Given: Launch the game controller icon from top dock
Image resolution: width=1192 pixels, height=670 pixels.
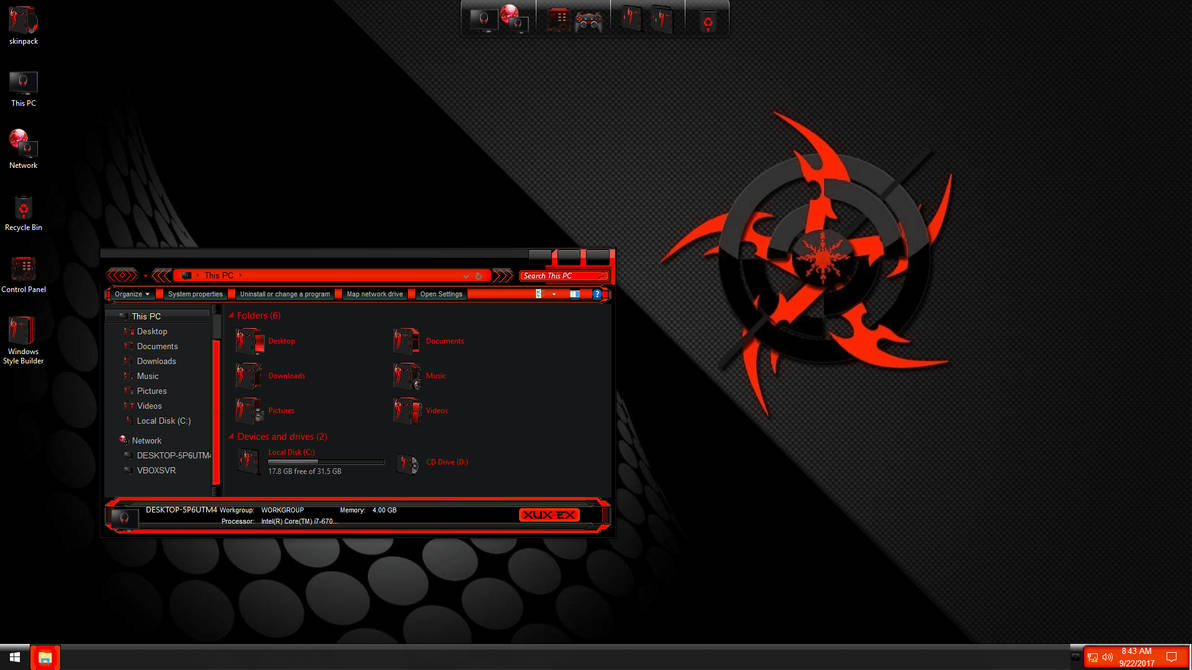Looking at the screenshot, I should (590, 17).
